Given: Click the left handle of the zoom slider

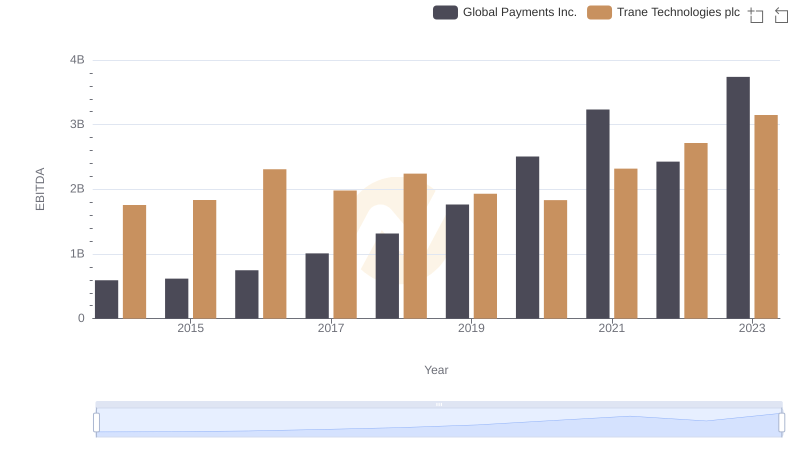Looking at the screenshot, I should pos(96,422).
